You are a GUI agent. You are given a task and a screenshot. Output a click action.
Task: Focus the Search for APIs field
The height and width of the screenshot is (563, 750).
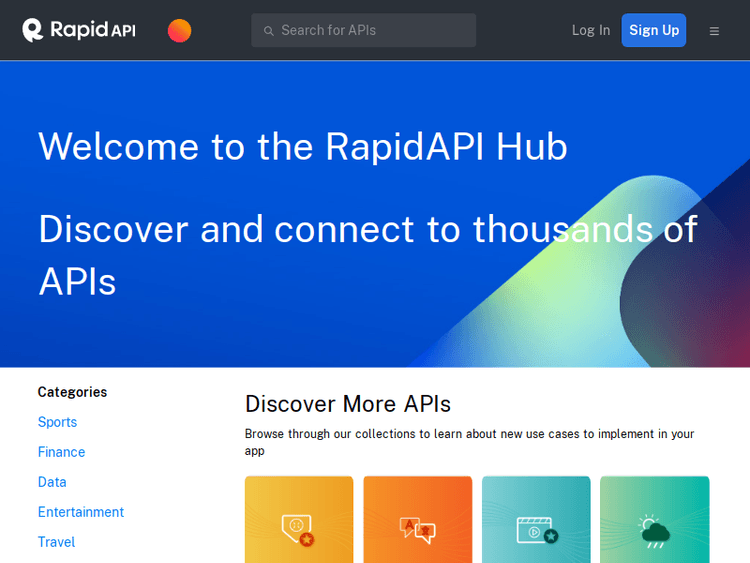370,30
